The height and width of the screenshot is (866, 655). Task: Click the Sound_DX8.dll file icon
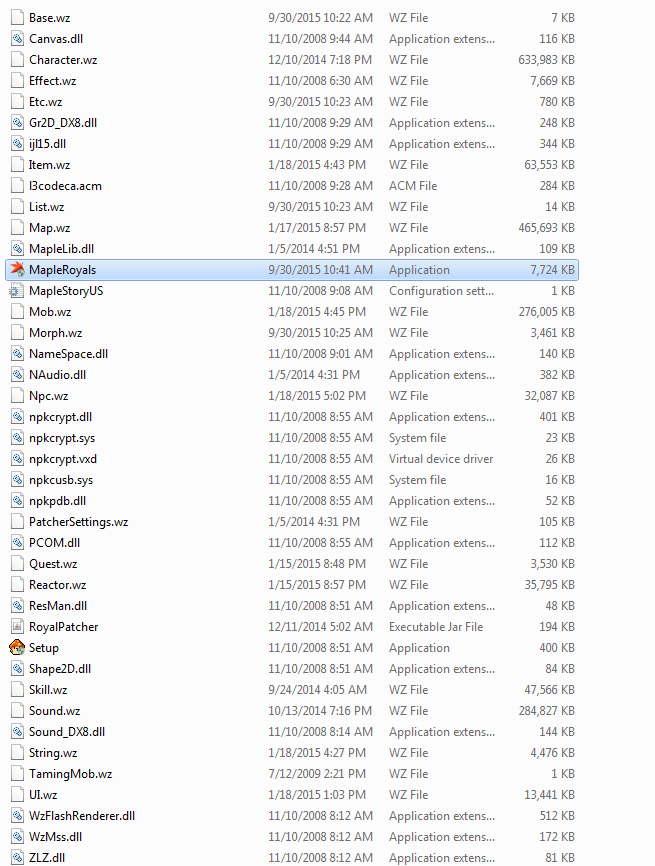point(18,731)
